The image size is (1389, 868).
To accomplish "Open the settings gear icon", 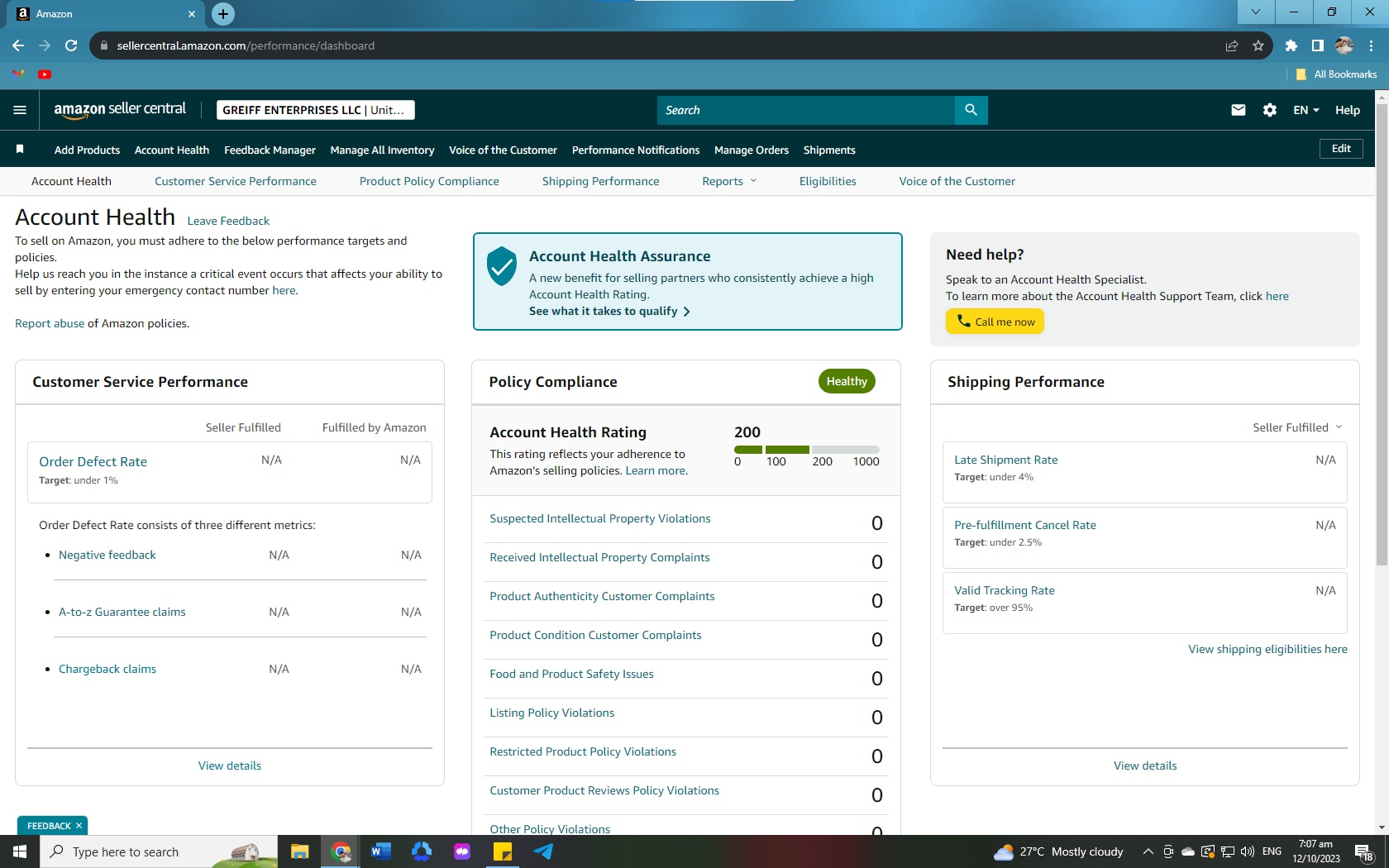I will pos(1269,110).
